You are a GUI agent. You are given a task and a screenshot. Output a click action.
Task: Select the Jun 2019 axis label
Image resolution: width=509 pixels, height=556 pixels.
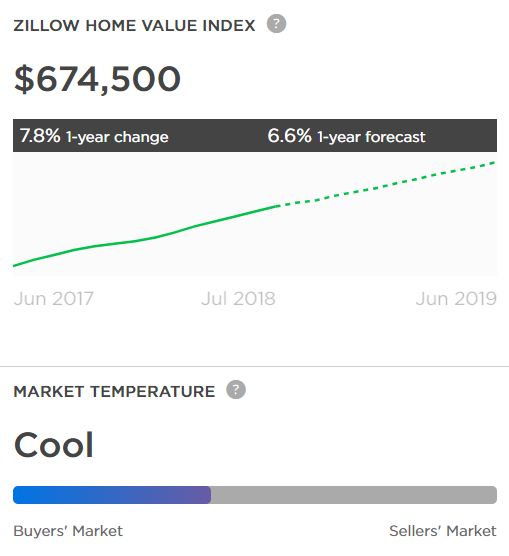[x=456, y=299]
